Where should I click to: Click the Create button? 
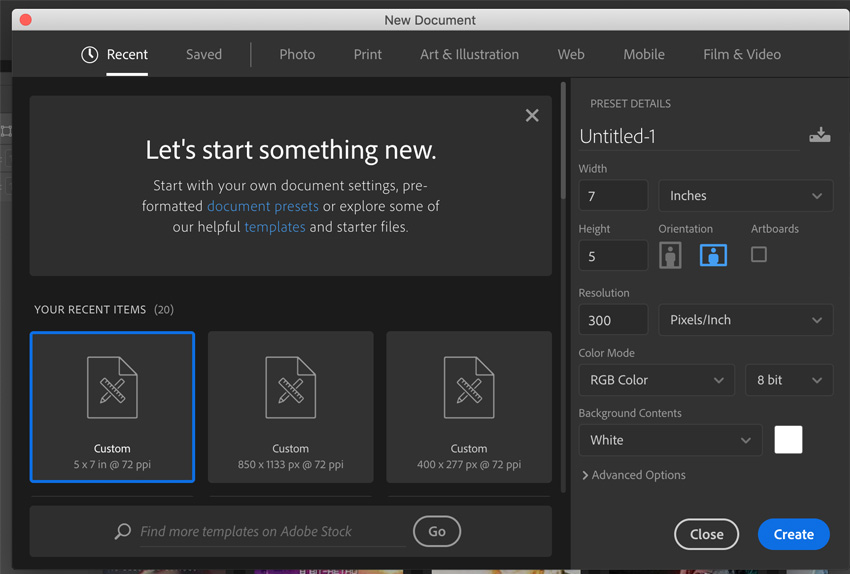point(794,534)
